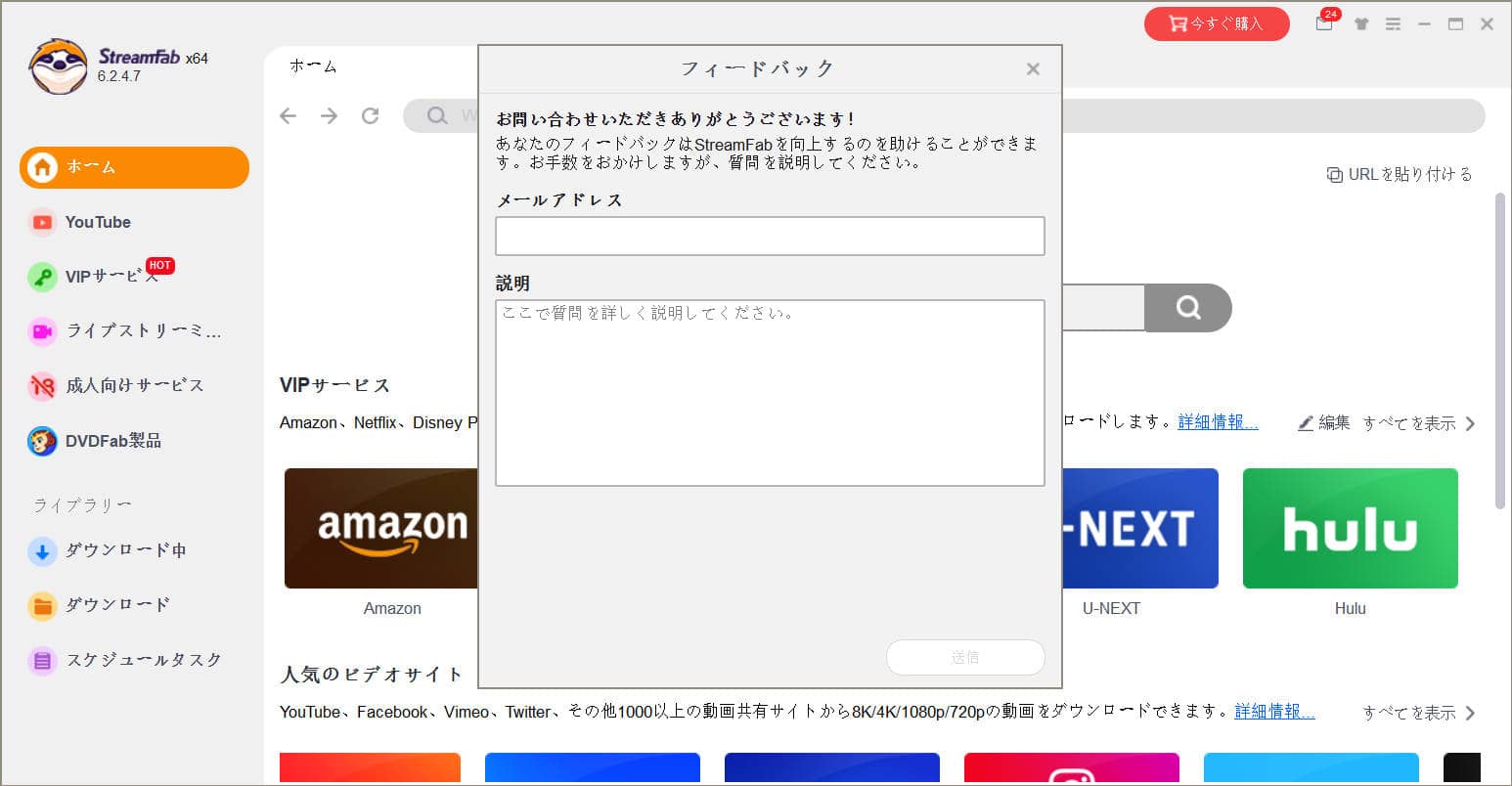
Task: Close the feedback dialog
Action: pos(1033,69)
